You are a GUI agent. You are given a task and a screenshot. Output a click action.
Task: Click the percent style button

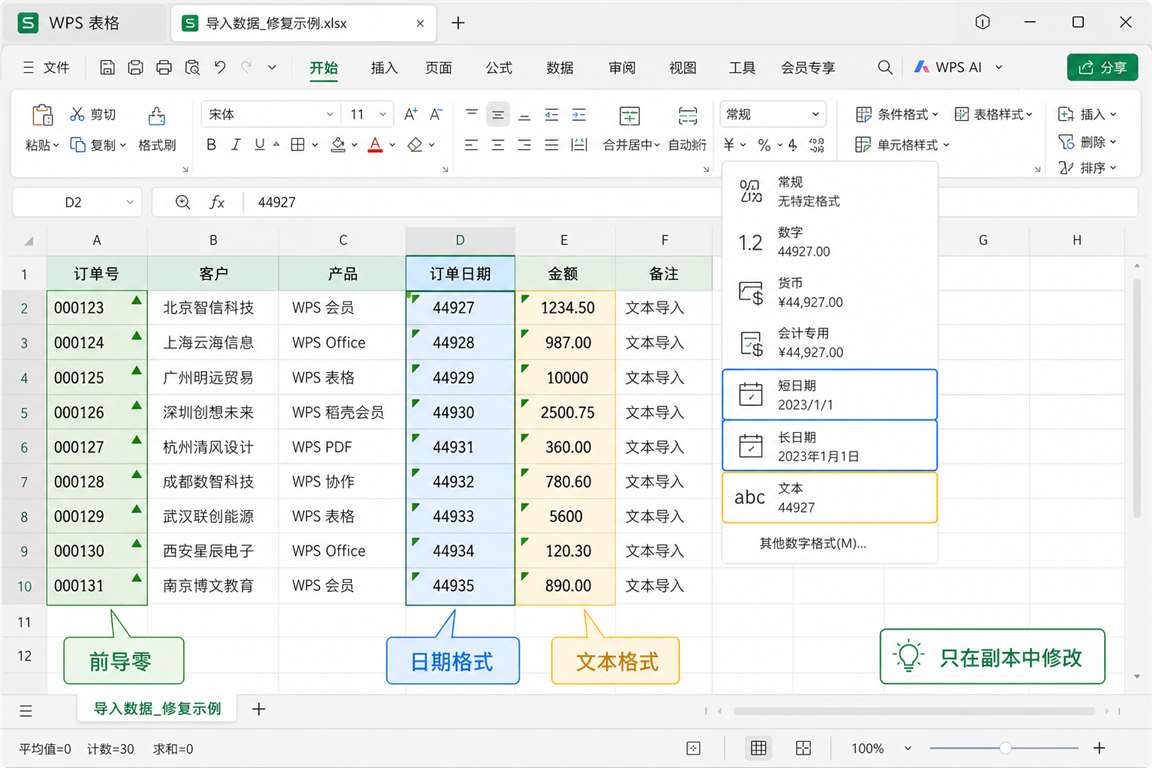click(764, 145)
